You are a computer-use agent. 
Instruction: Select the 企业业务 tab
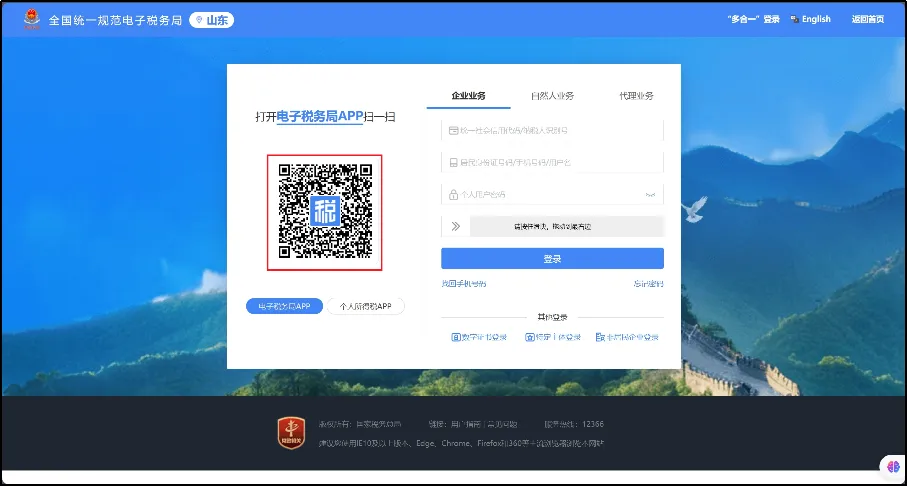tap(468, 96)
